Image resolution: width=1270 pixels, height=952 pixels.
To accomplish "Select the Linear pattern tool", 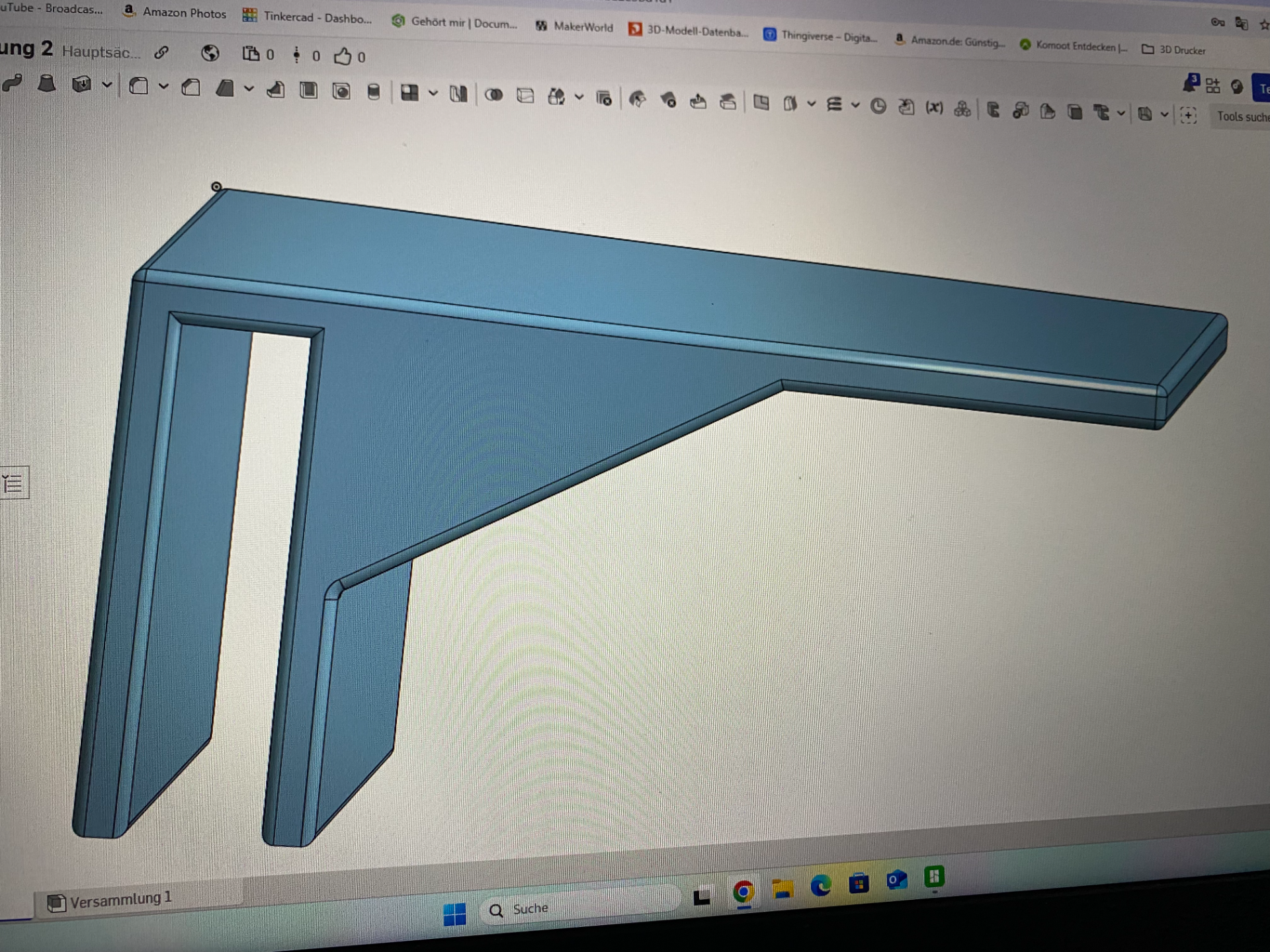I will coord(410,93).
